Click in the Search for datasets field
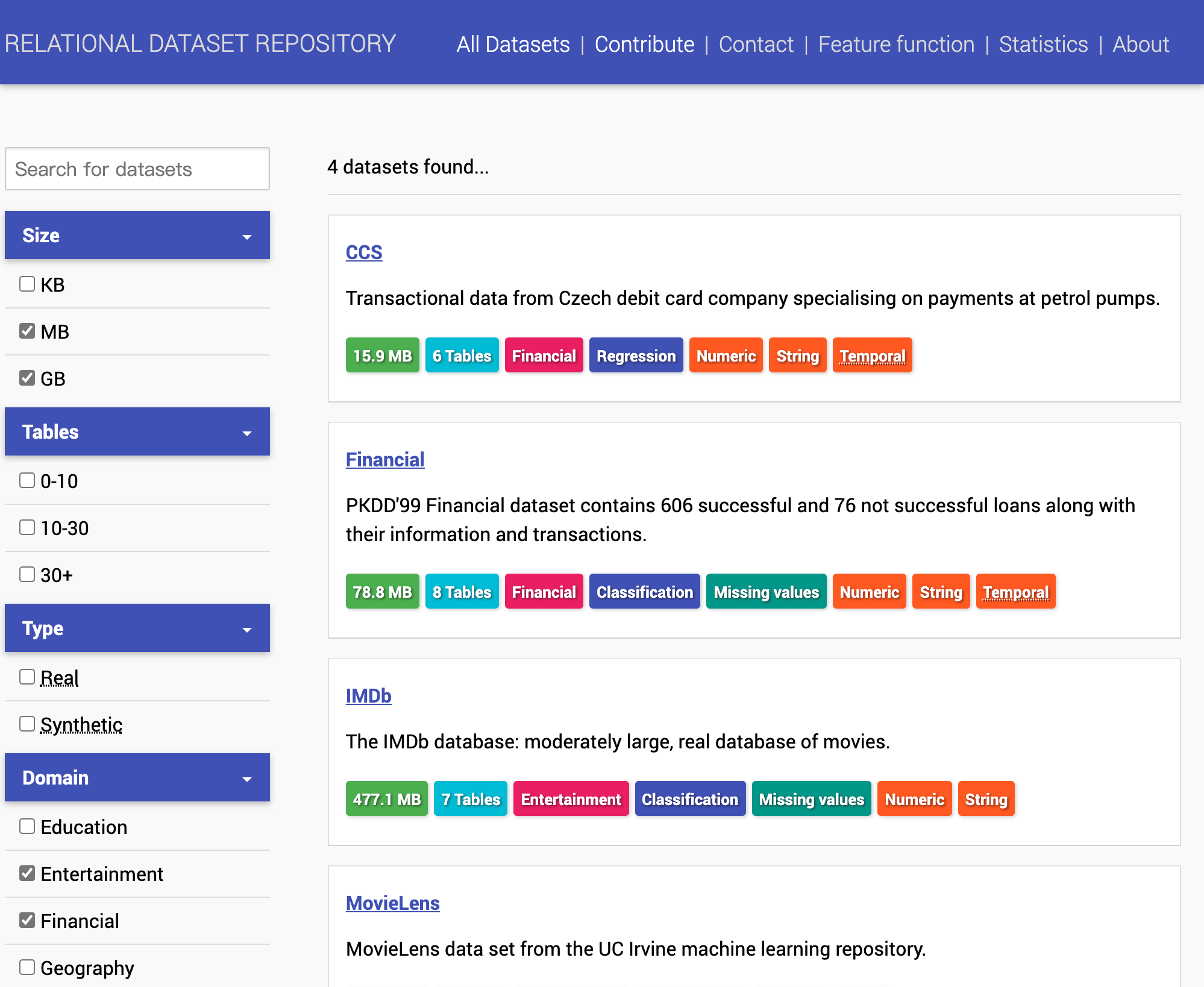Screen dimensions: 1204x987 click(137, 169)
